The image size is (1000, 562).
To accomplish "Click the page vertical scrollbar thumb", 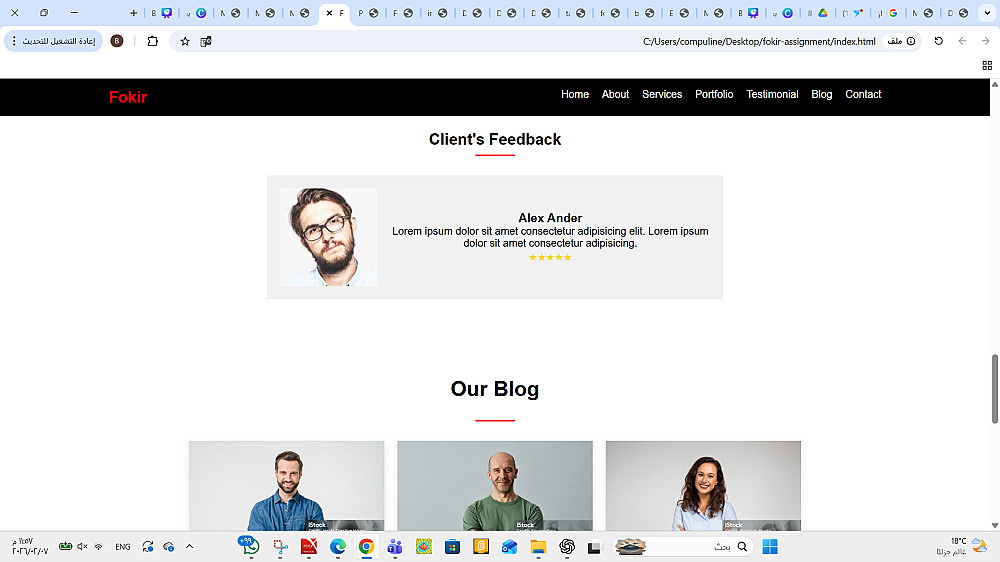I will 994,388.
